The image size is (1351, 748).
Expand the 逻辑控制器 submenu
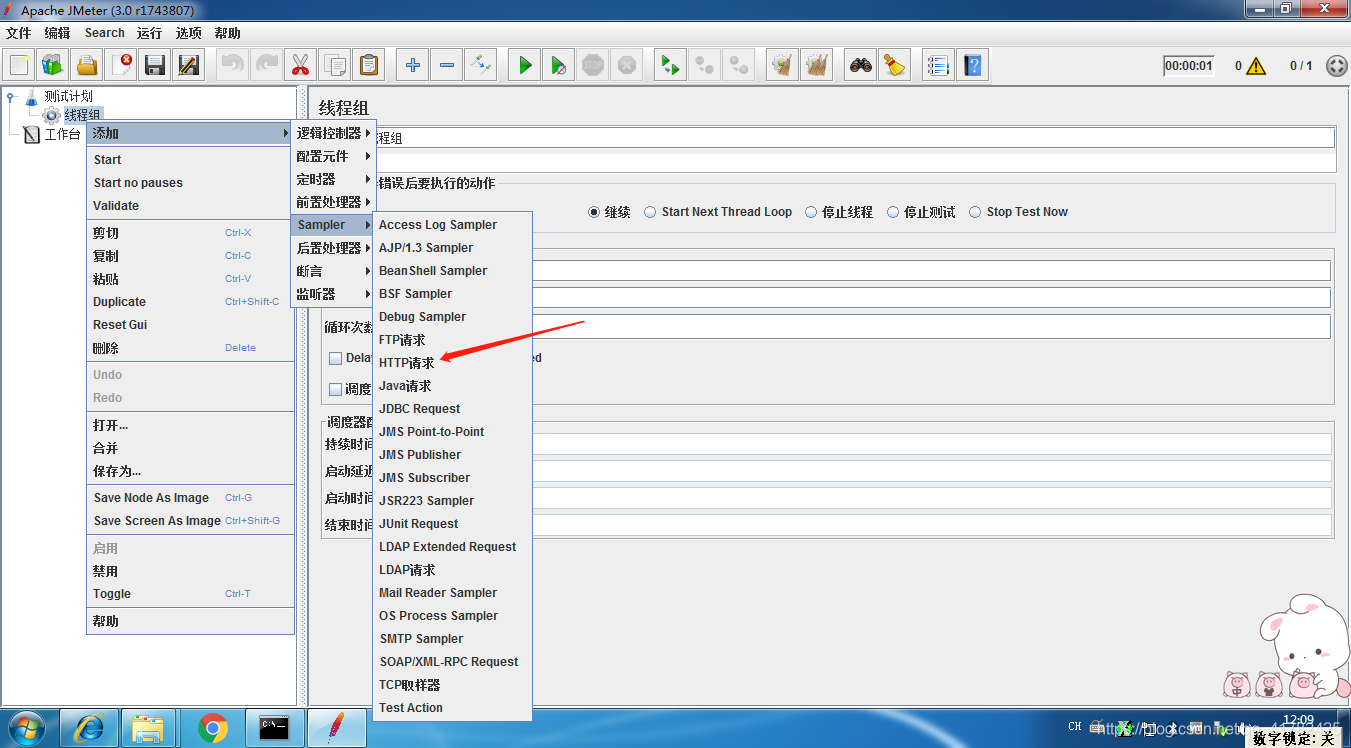coord(333,133)
